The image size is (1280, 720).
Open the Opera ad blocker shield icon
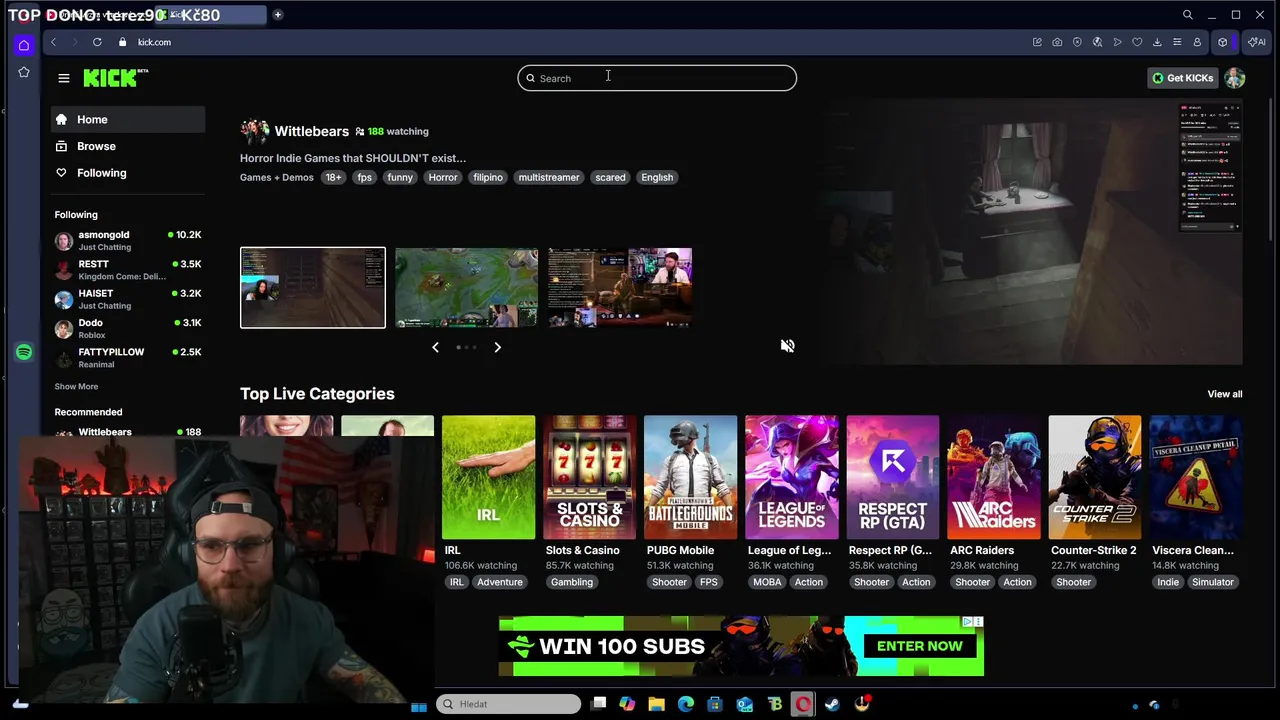pyautogui.click(x=1077, y=42)
